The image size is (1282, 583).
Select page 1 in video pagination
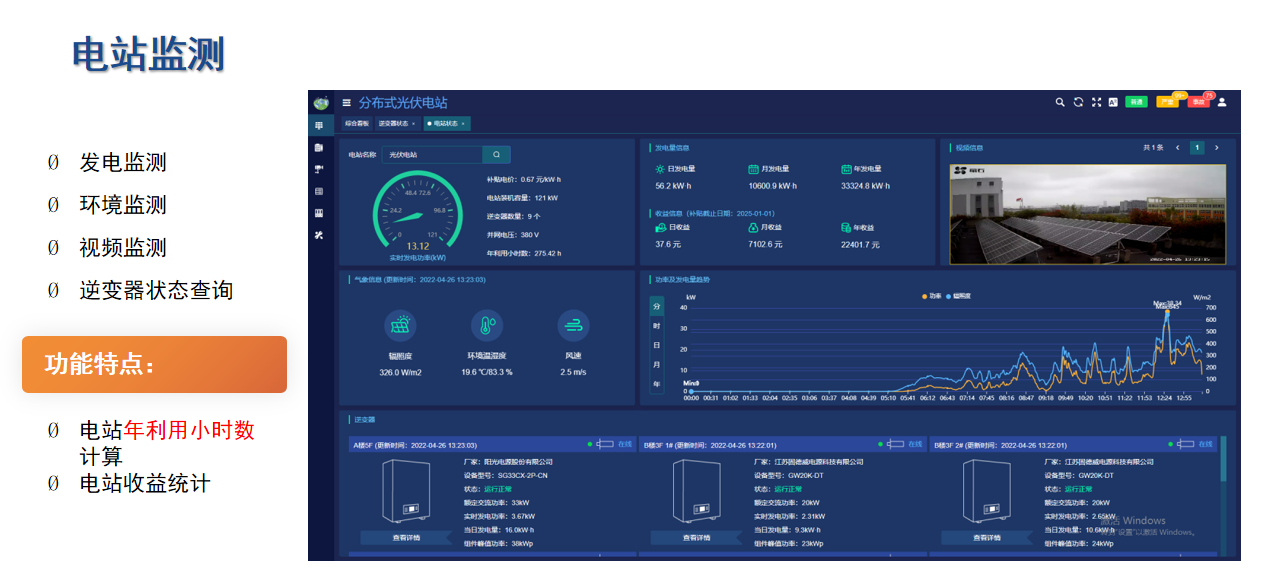coord(1197,148)
